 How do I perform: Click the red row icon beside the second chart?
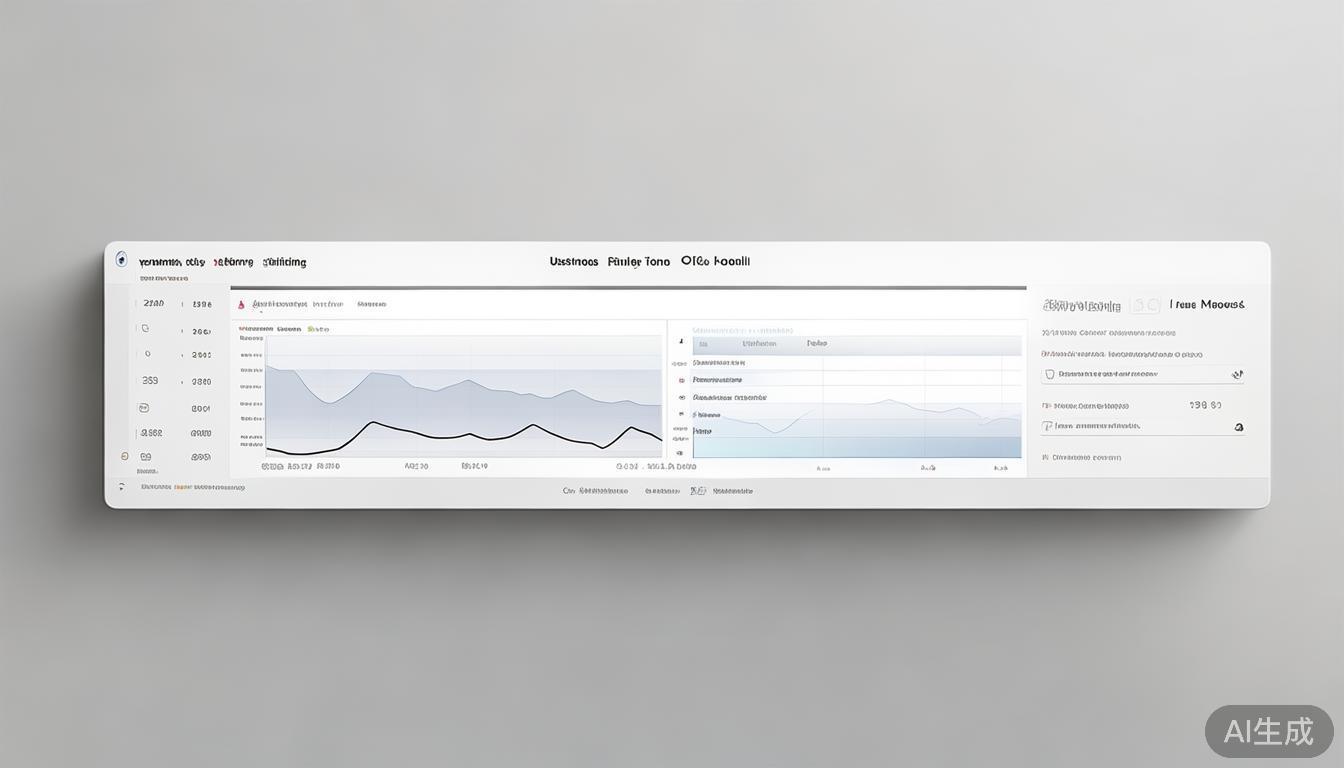681,380
